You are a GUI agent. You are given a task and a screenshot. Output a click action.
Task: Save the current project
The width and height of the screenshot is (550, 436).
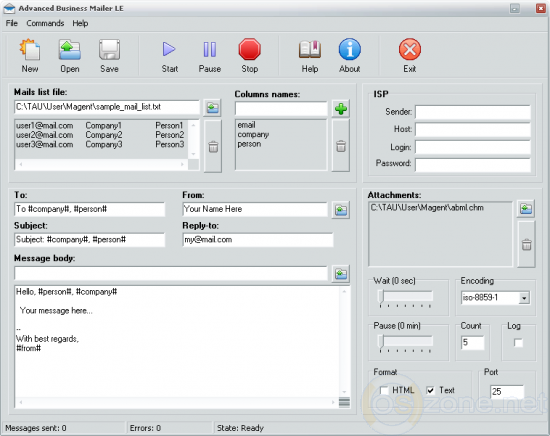[x=109, y=56]
